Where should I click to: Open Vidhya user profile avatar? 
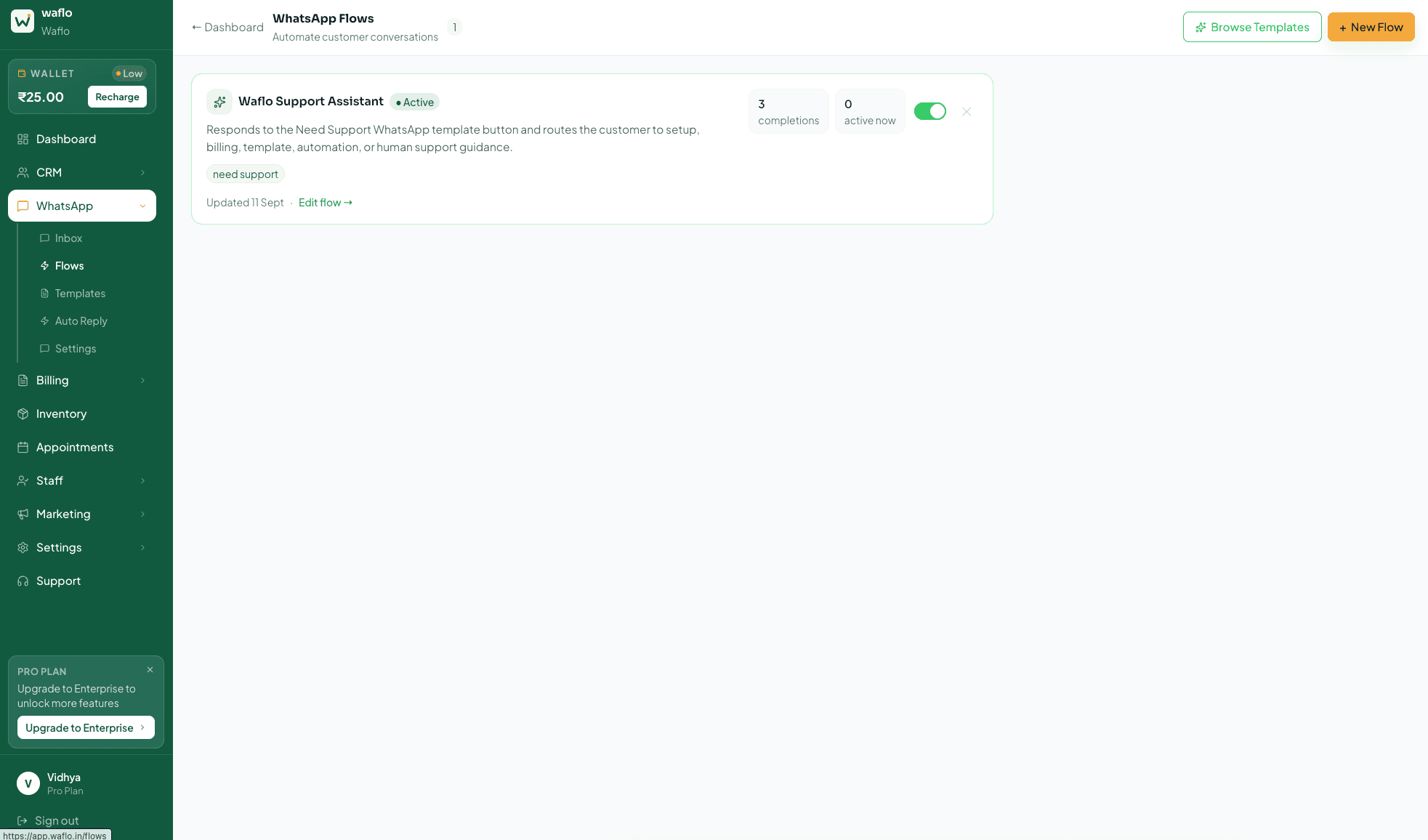pos(28,783)
